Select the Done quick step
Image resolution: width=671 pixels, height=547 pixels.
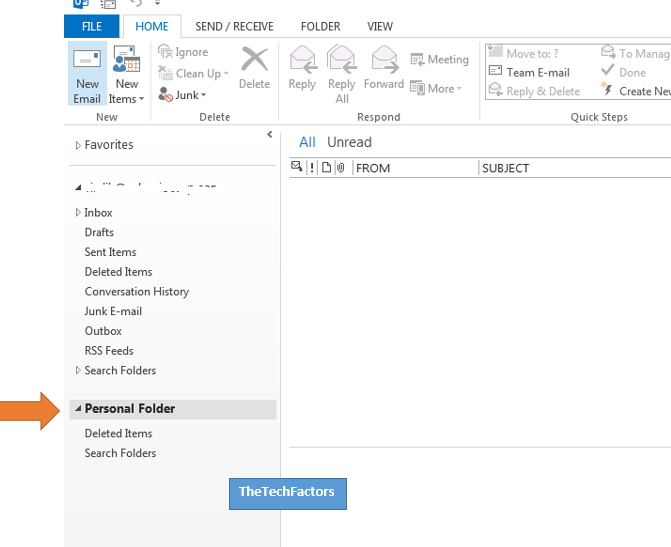tap(623, 72)
